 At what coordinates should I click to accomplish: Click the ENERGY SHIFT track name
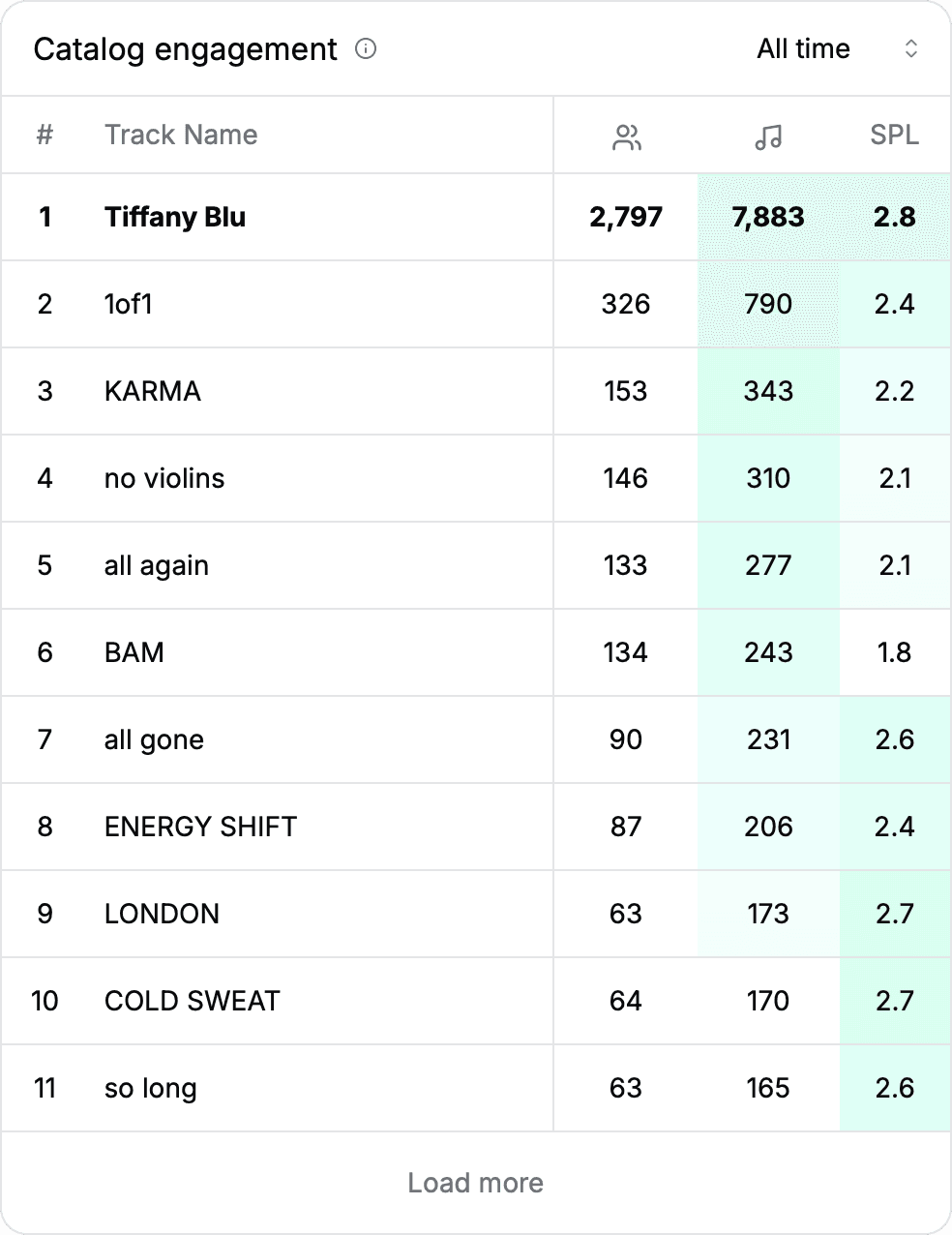click(x=200, y=827)
